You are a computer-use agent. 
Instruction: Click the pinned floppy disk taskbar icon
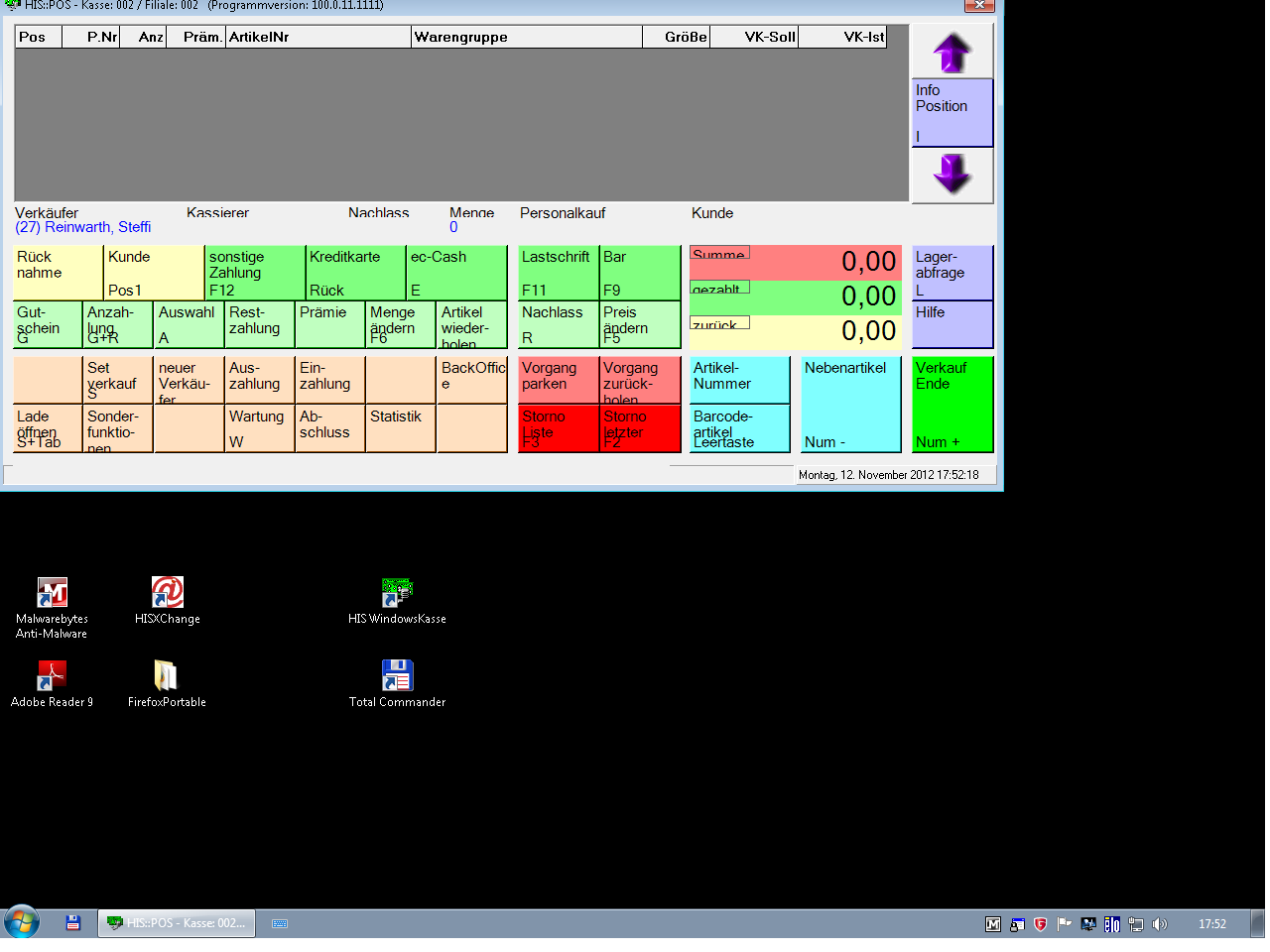(x=72, y=923)
